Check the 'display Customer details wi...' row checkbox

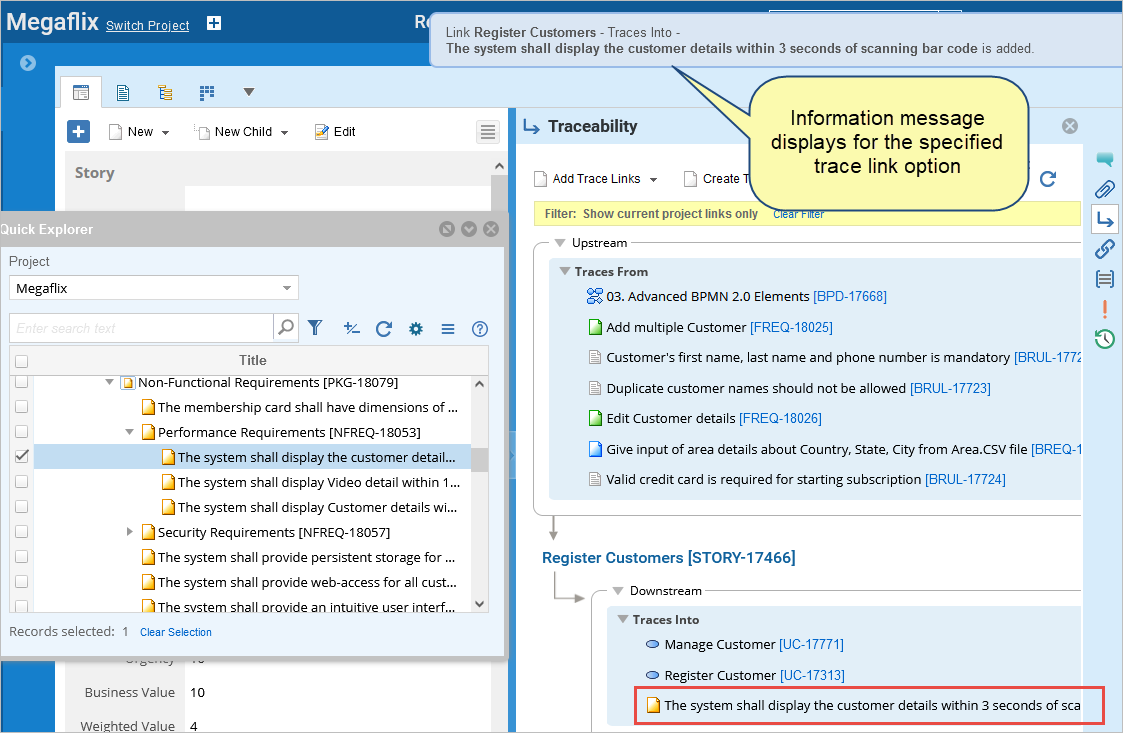click(21, 507)
